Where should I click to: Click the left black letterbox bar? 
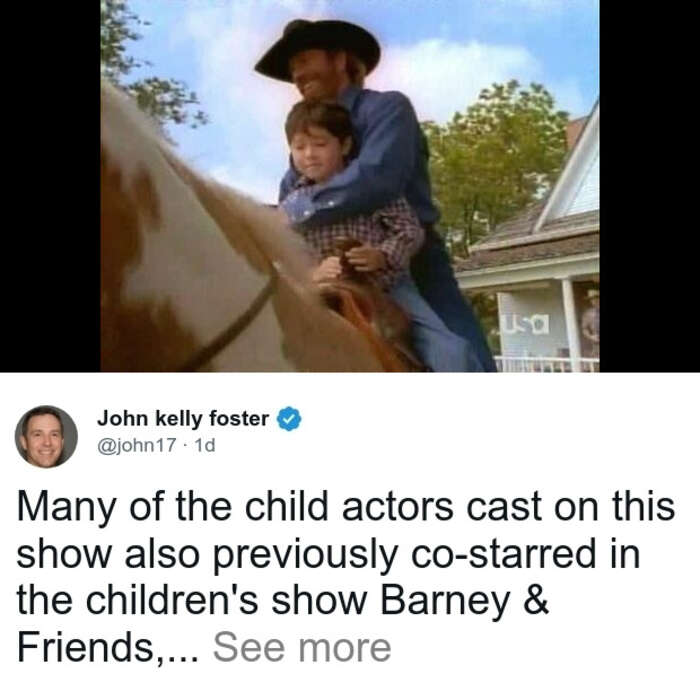tap(50, 186)
